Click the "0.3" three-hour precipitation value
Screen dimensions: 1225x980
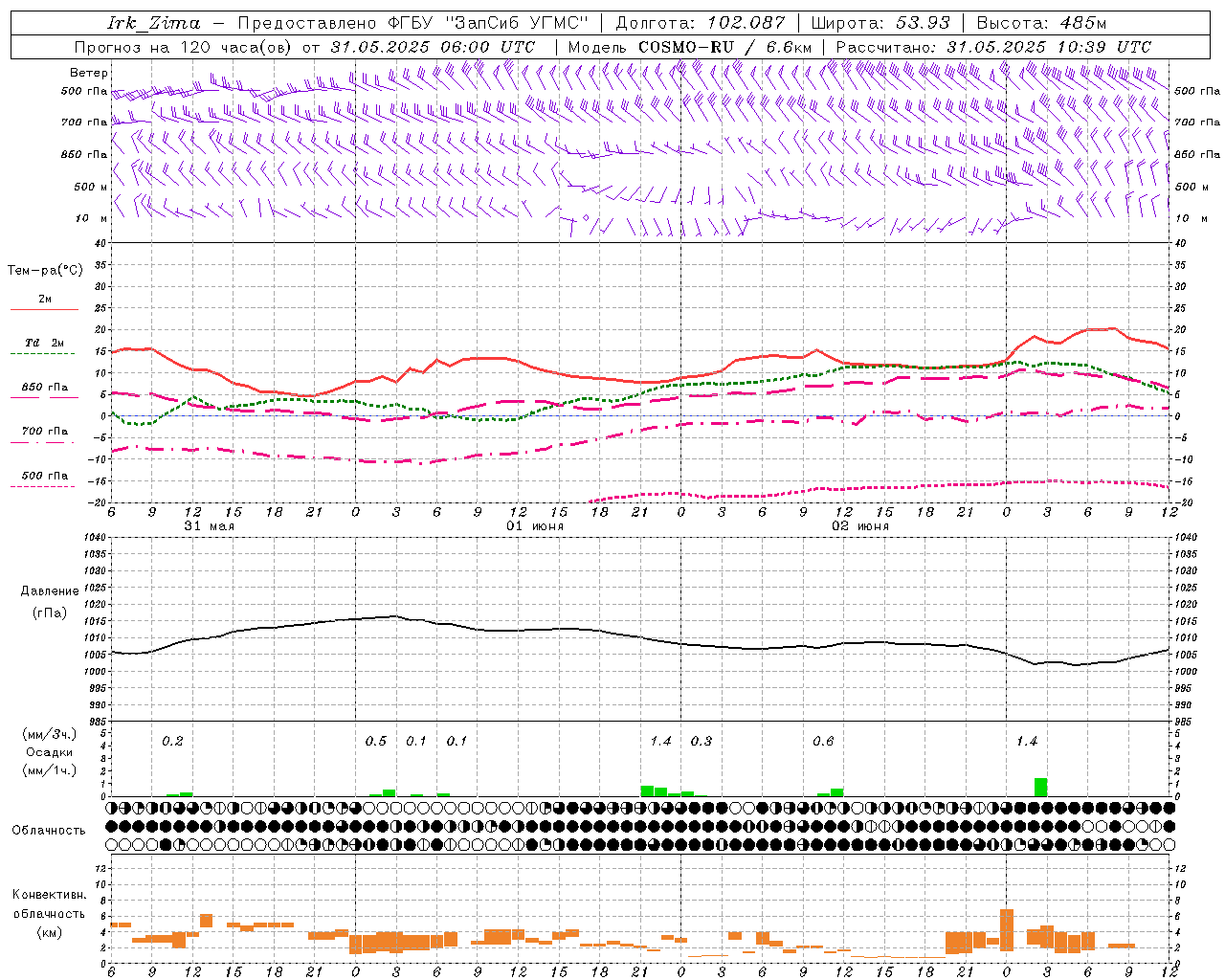pyautogui.click(x=702, y=742)
